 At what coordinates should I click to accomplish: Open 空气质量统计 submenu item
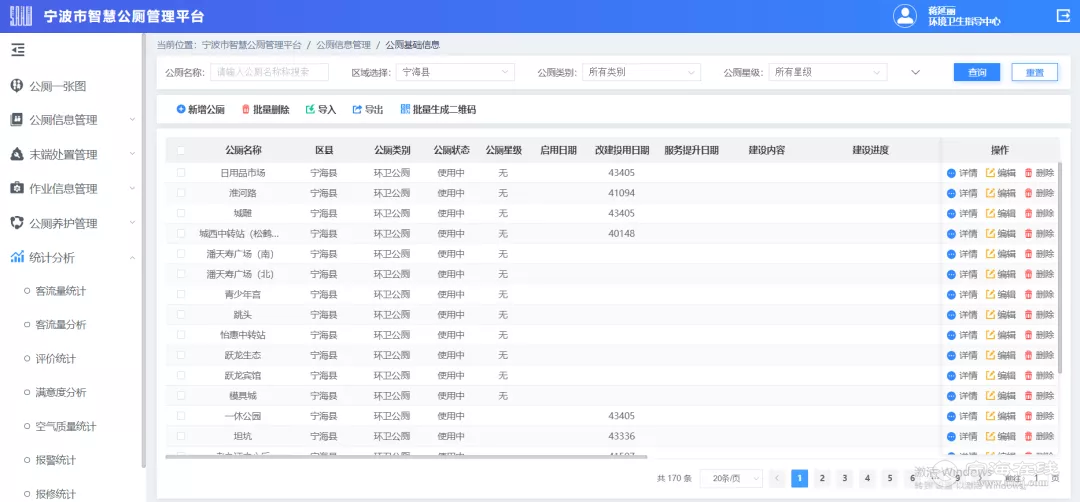point(65,426)
